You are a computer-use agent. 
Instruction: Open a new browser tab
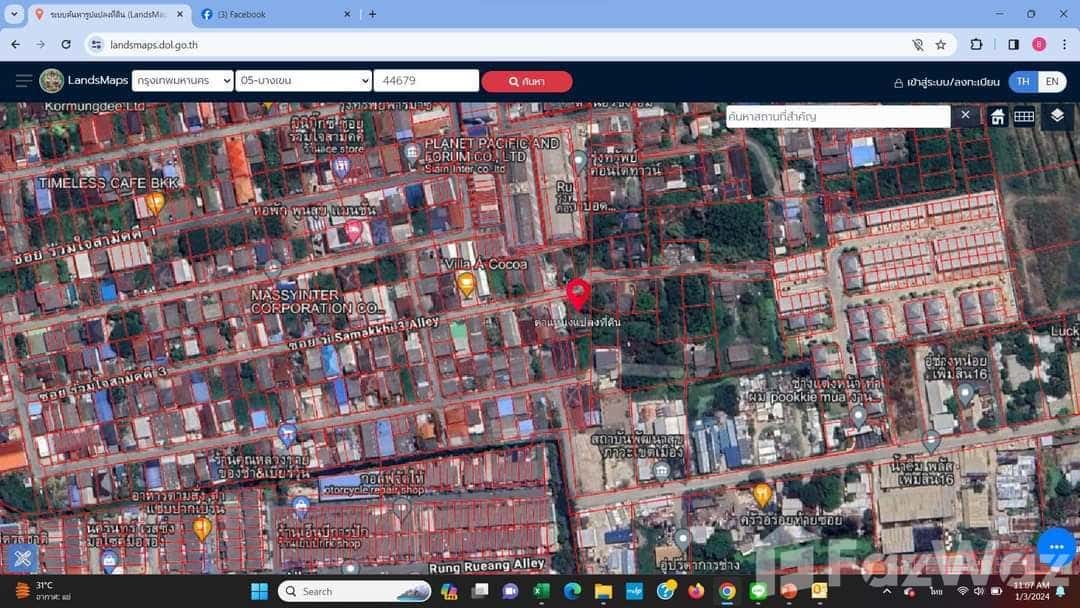click(x=372, y=14)
